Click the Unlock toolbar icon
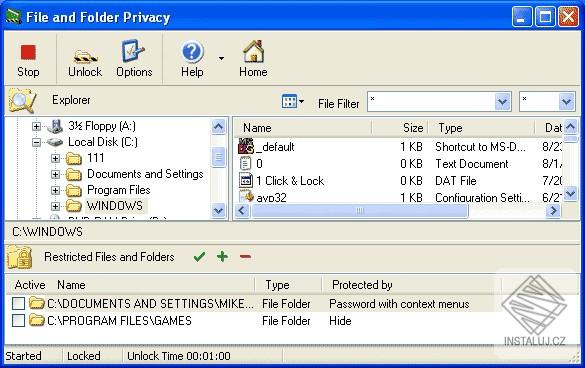This screenshot has height=368, width=585. (85, 56)
